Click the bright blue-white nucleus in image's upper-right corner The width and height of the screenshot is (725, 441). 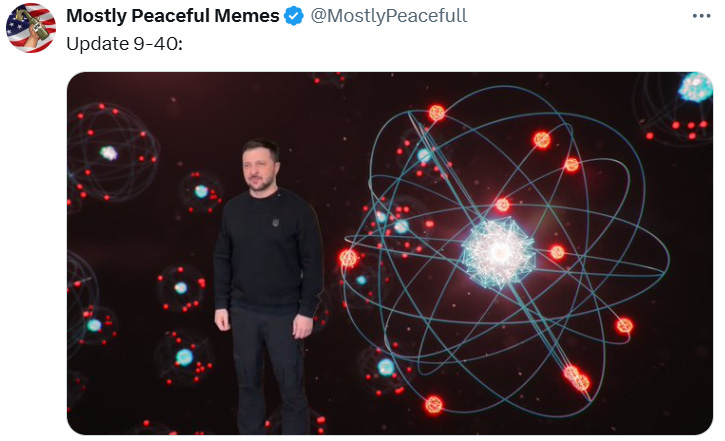695,87
